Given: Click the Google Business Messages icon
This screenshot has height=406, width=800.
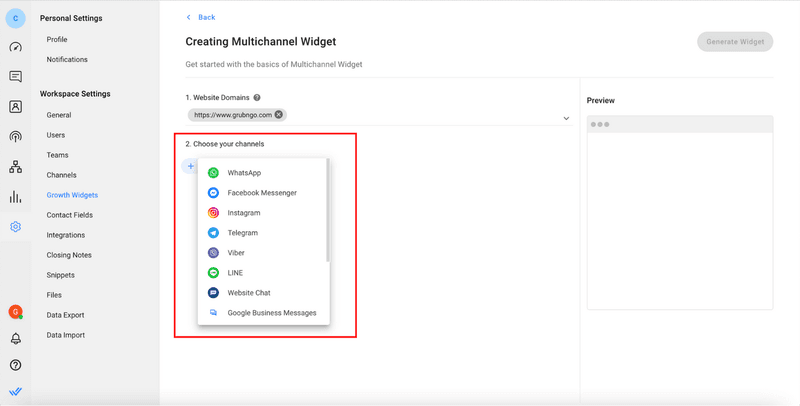Looking at the screenshot, I should click(x=213, y=313).
